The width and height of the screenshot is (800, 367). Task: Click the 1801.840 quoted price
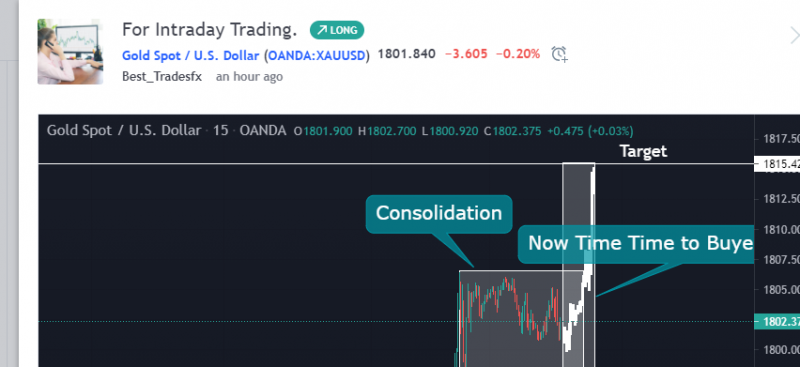[x=407, y=54]
